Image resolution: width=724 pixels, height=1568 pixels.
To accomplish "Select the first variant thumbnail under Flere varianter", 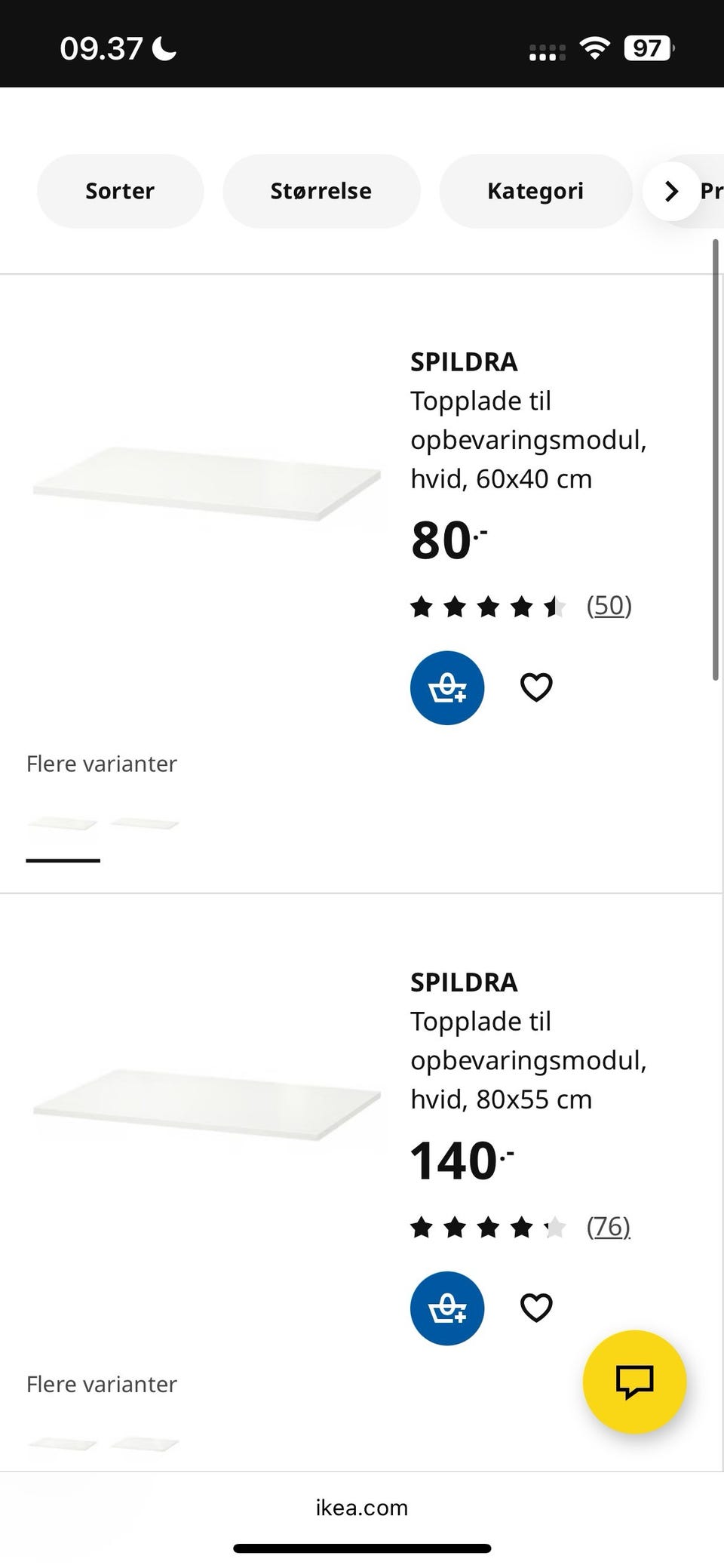I will (63, 822).
